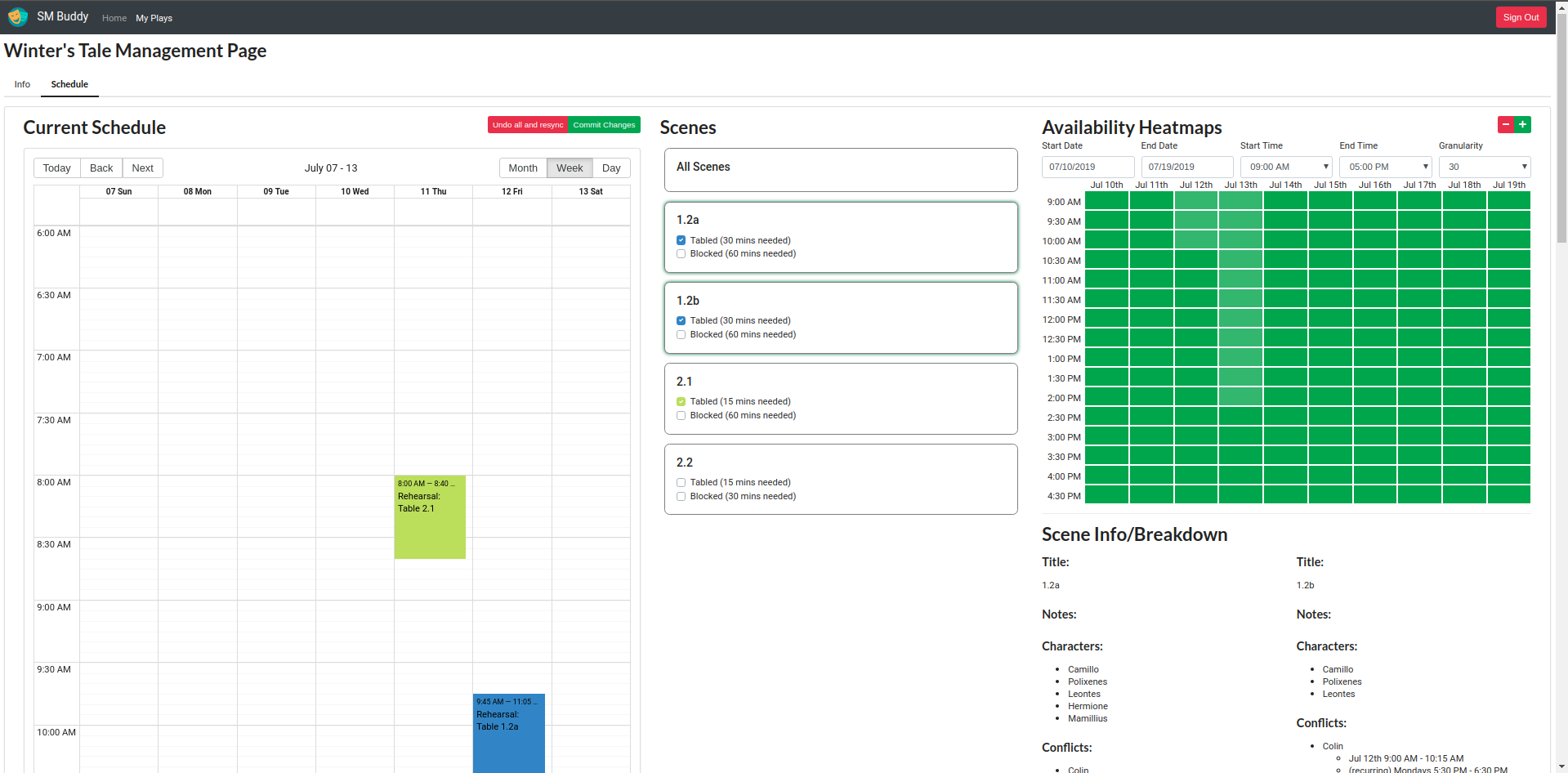Click Mamillius in 1.2a character list
Viewport: 1568px width, 773px height.
[x=1088, y=718]
